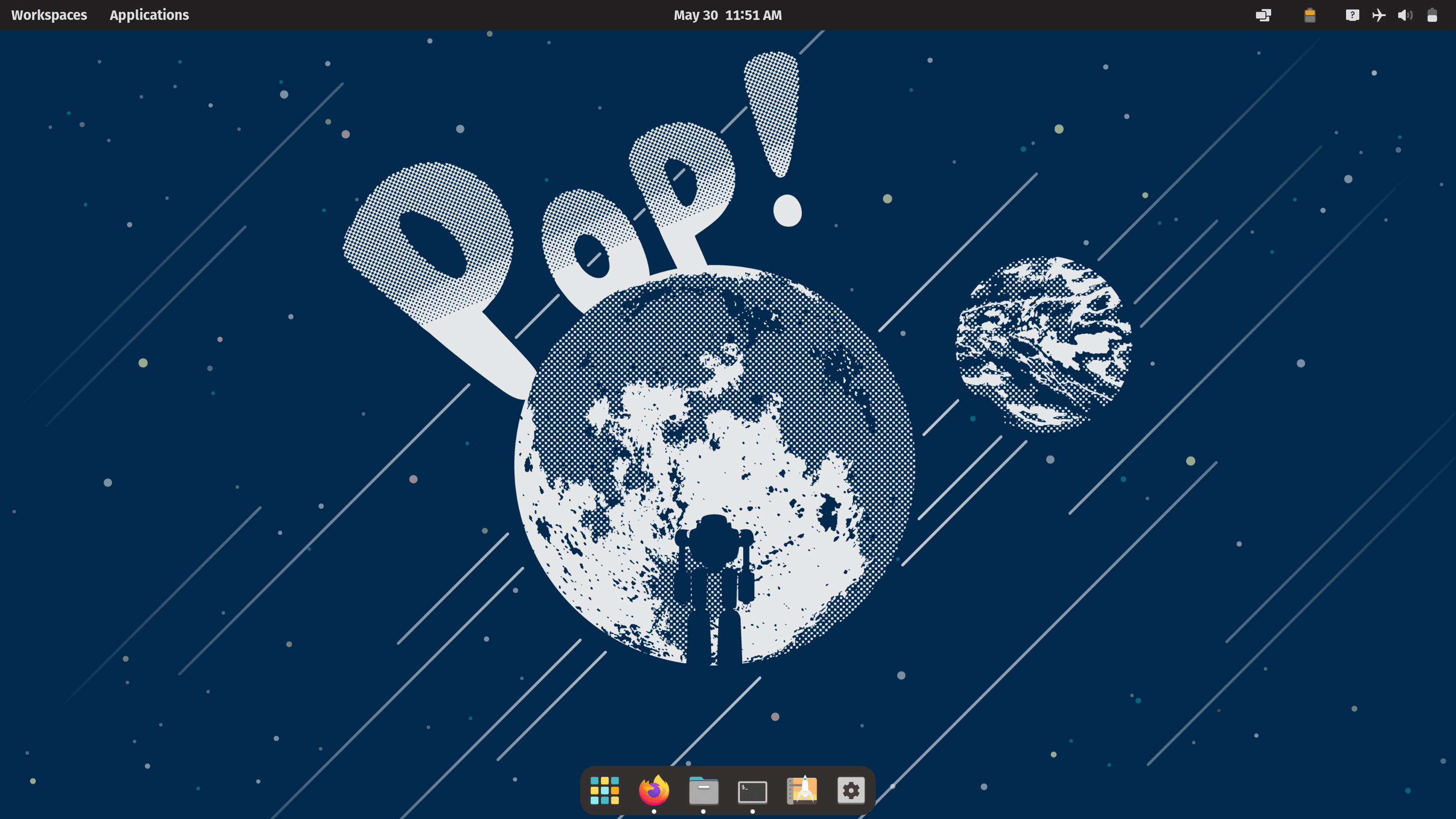Open the airplane mode network icon
Screen dimensions: 1456x819
point(1379,15)
